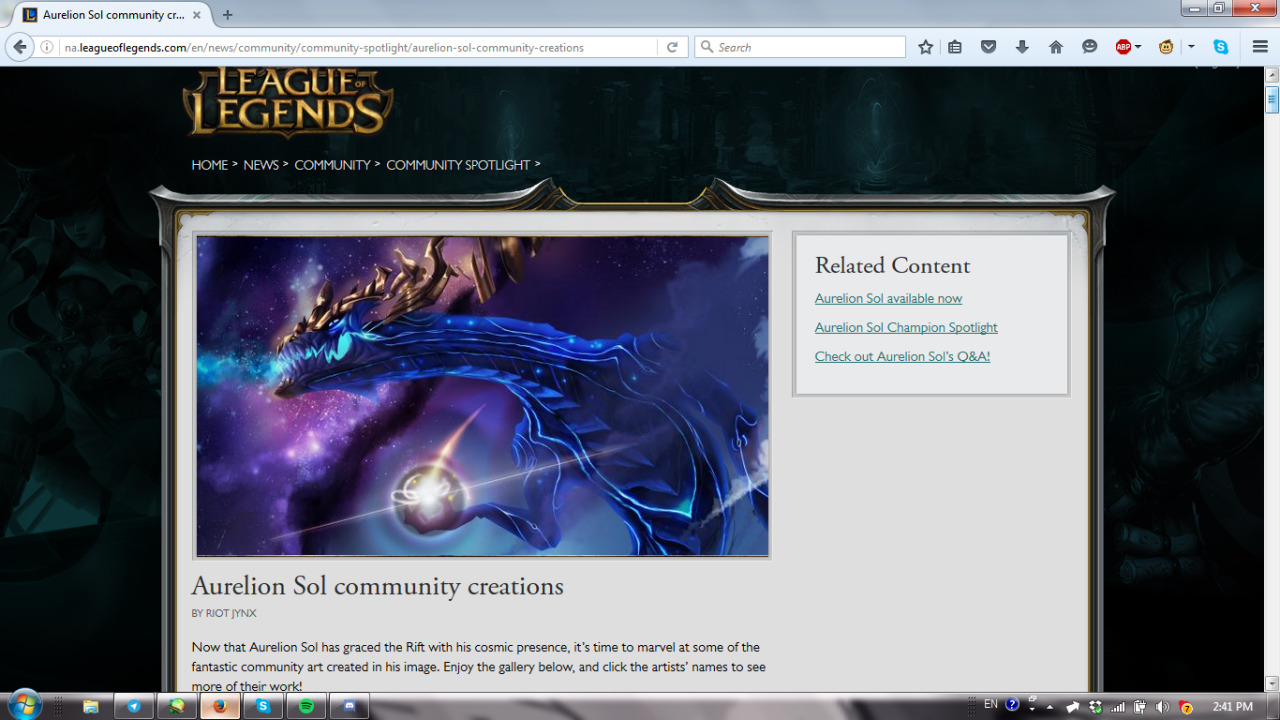The width and height of the screenshot is (1280, 720).
Task: Expand the Adblock Plus dropdown arrow
Action: coord(1138,47)
